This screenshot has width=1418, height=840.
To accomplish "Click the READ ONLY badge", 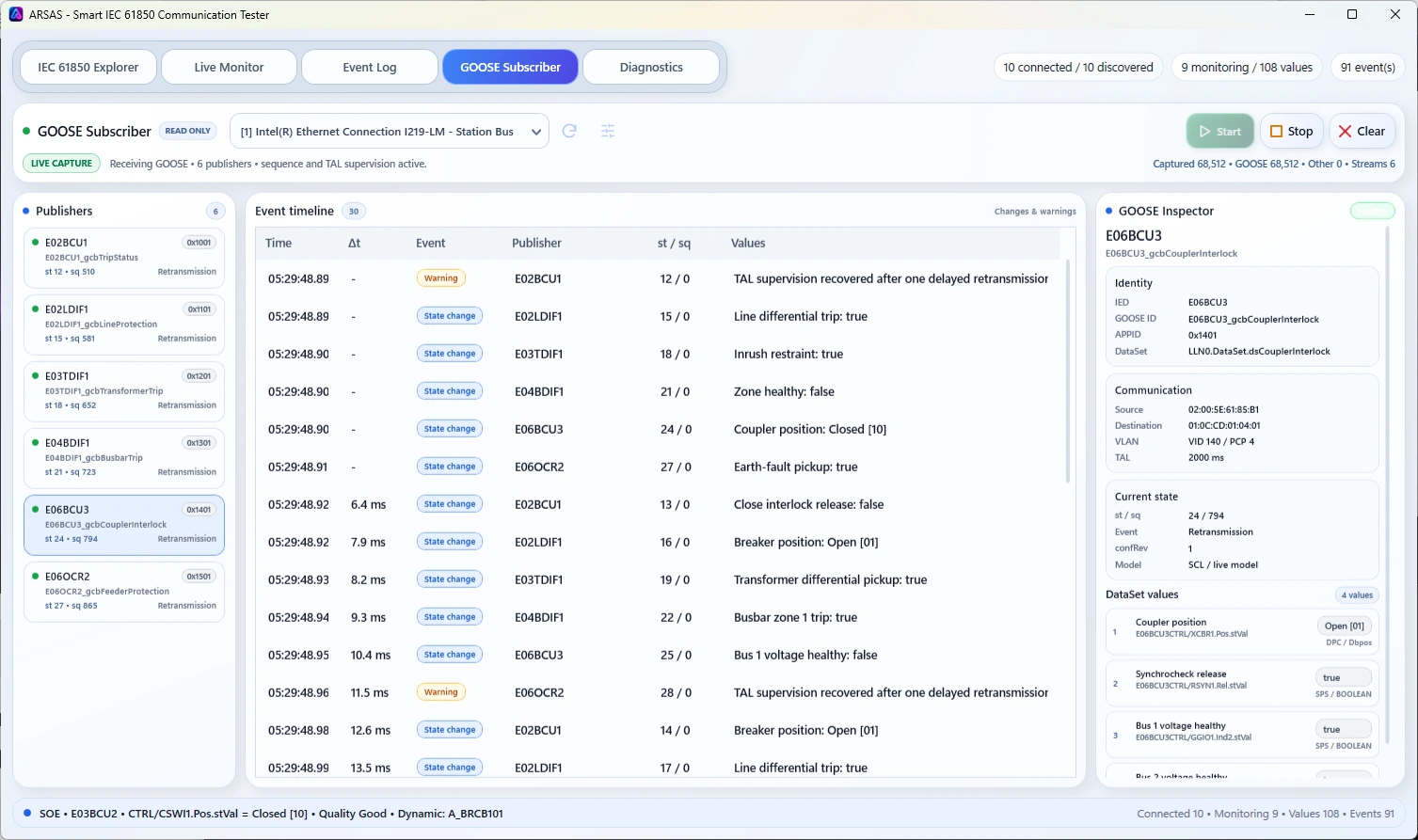I will point(188,132).
